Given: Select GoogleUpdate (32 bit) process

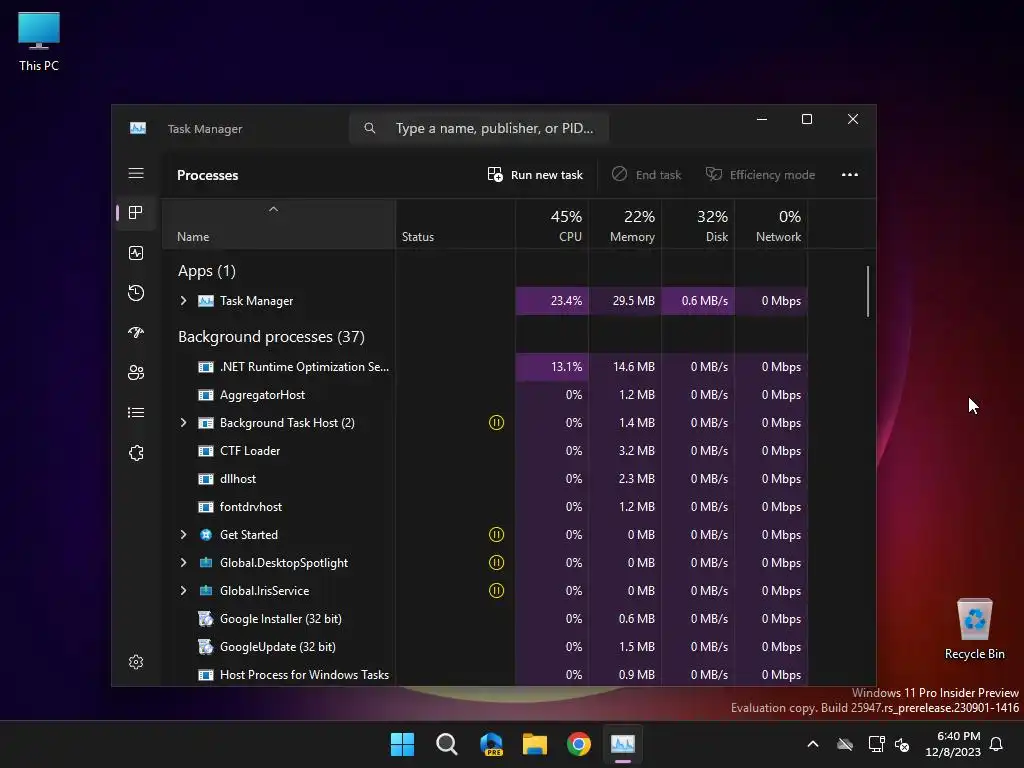Looking at the screenshot, I should click(485, 647).
